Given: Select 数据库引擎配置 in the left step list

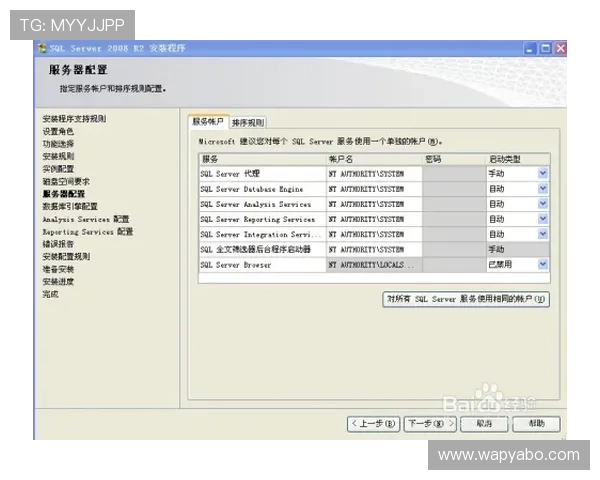Looking at the screenshot, I should 71,206.
